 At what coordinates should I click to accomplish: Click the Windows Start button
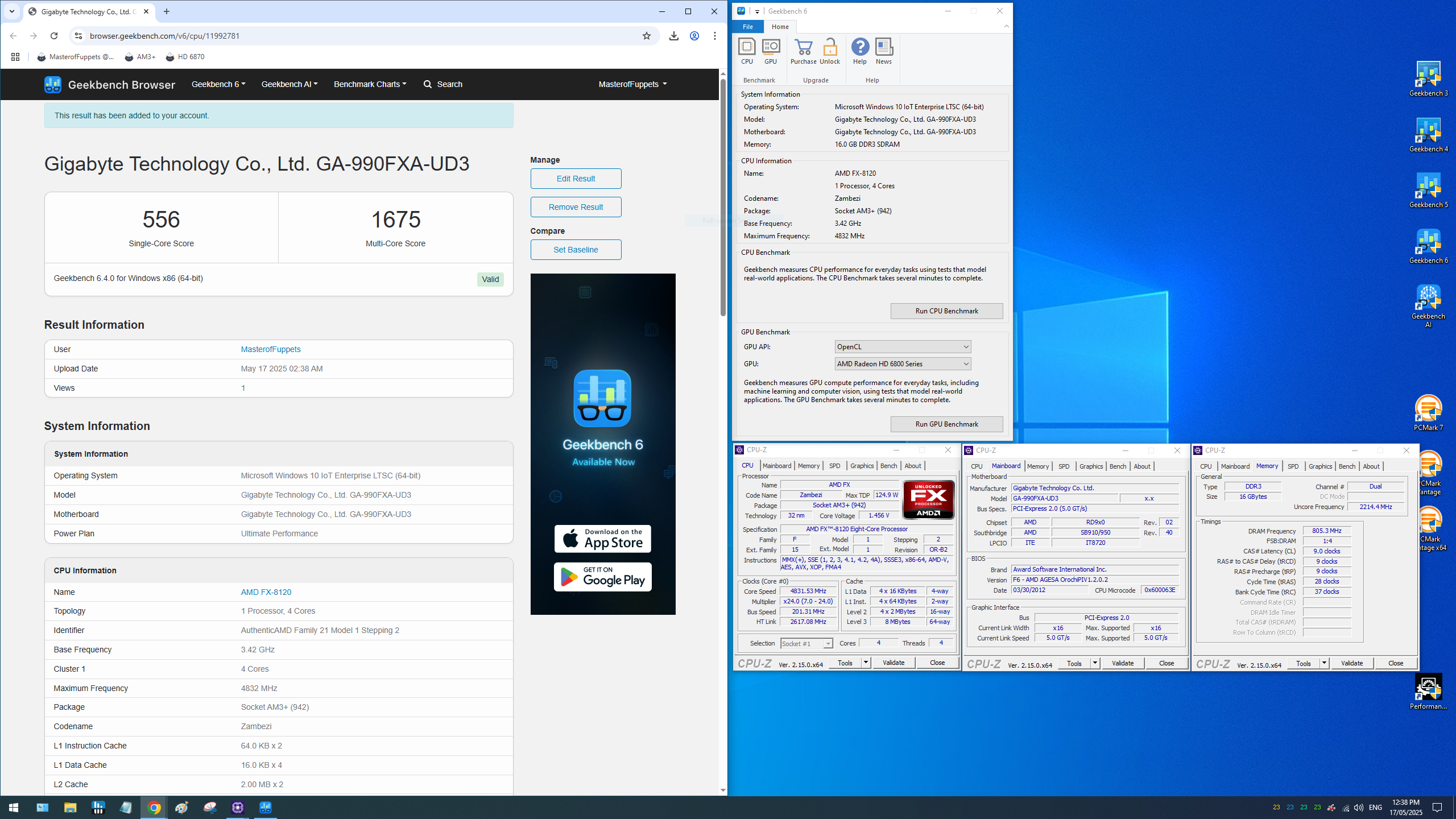point(14,808)
